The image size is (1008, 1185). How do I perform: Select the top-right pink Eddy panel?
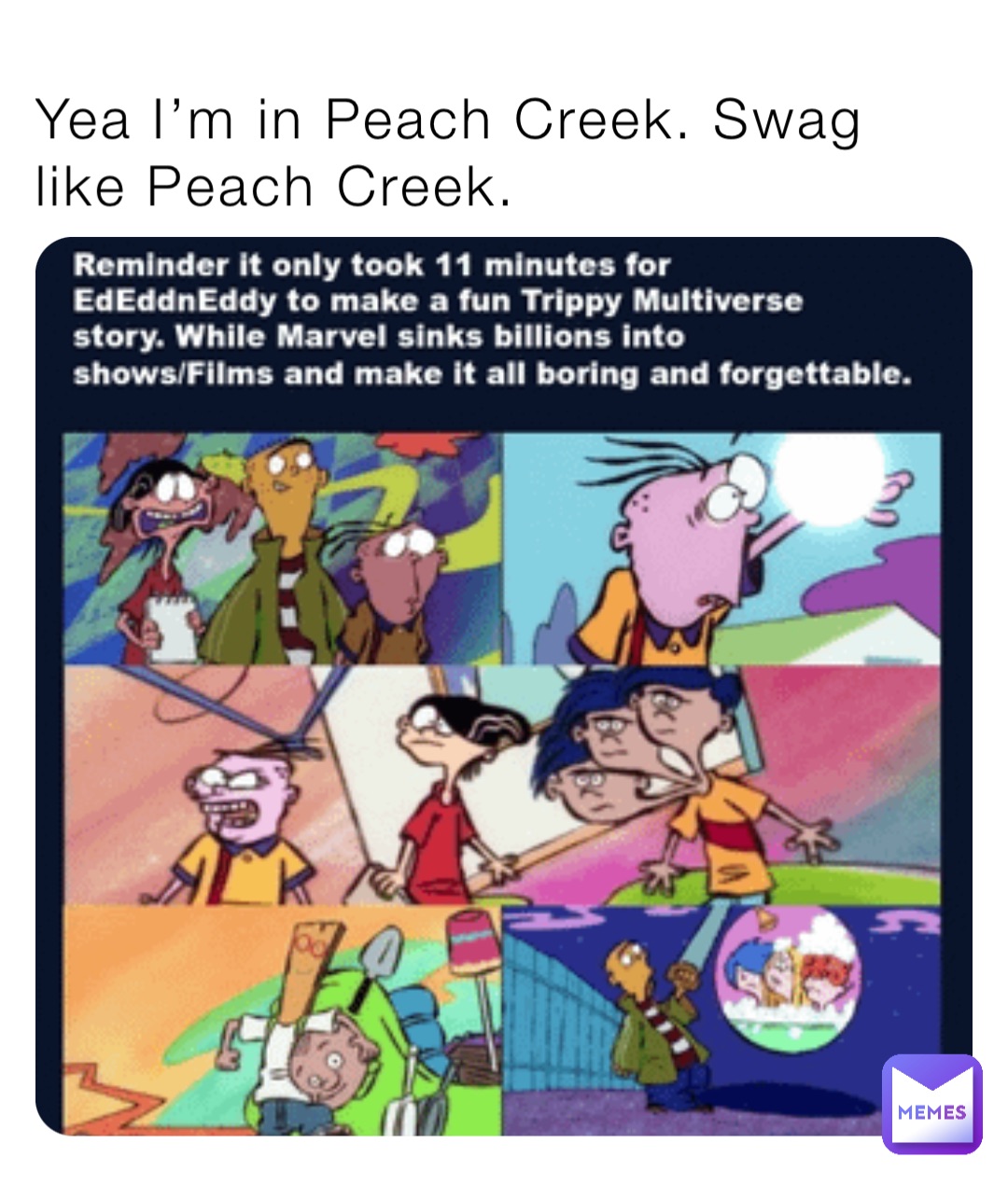722,548
